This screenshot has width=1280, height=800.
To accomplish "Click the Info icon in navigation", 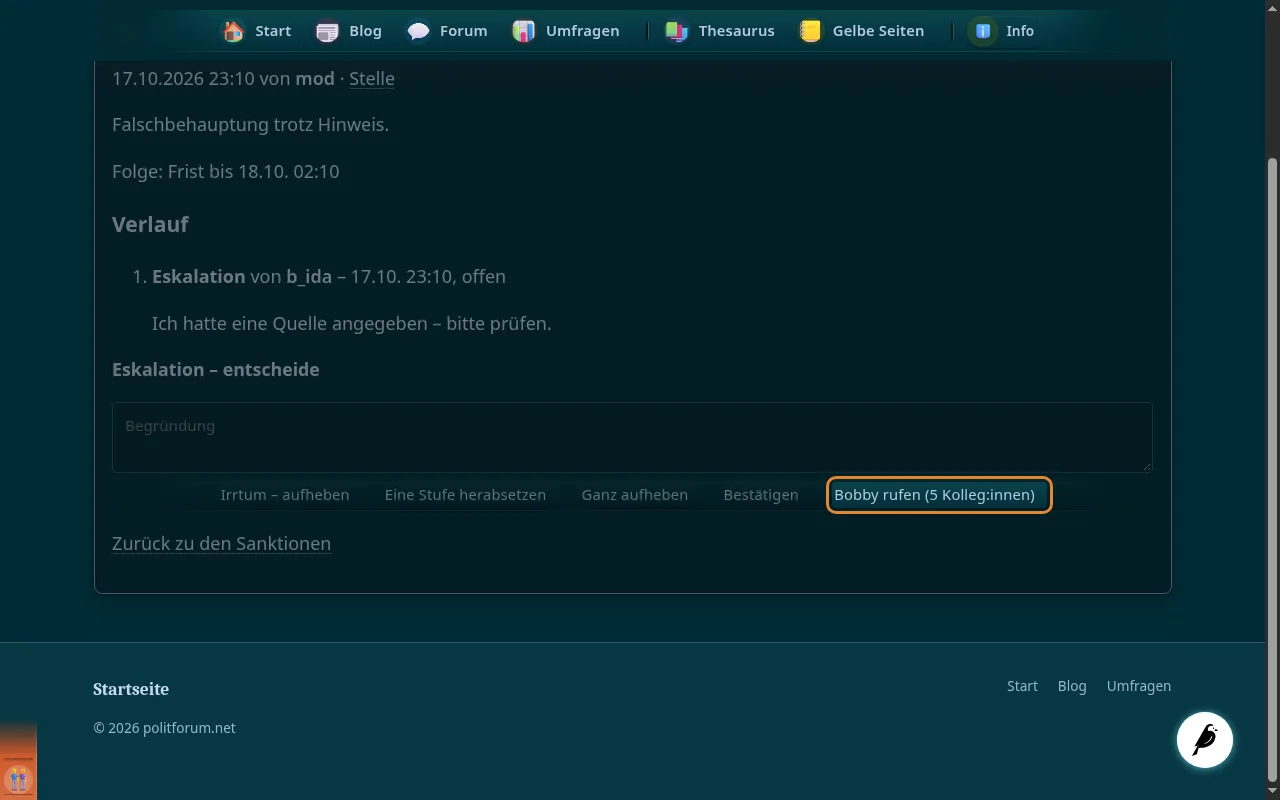I will click(983, 31).
